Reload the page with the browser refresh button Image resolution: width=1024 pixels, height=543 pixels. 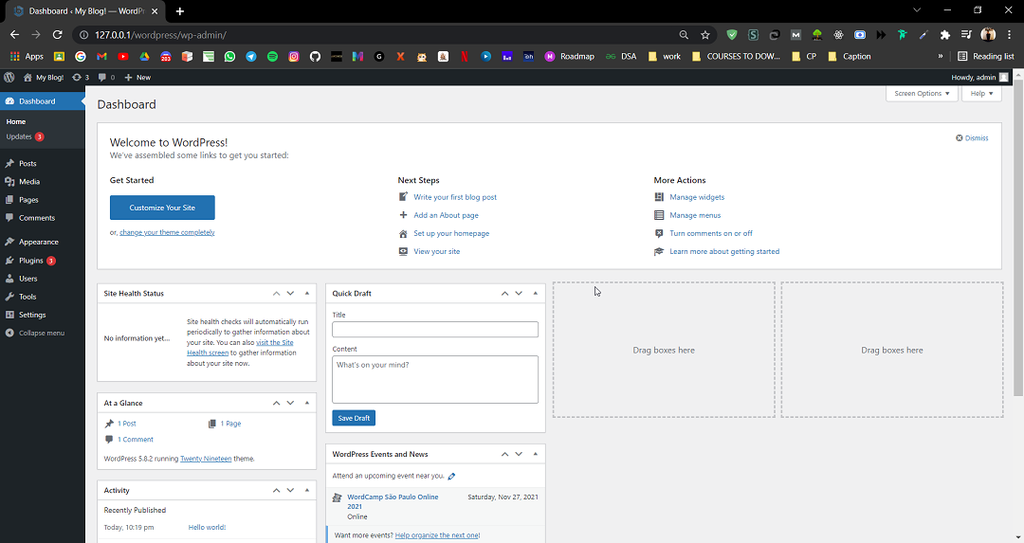point(57,35)
